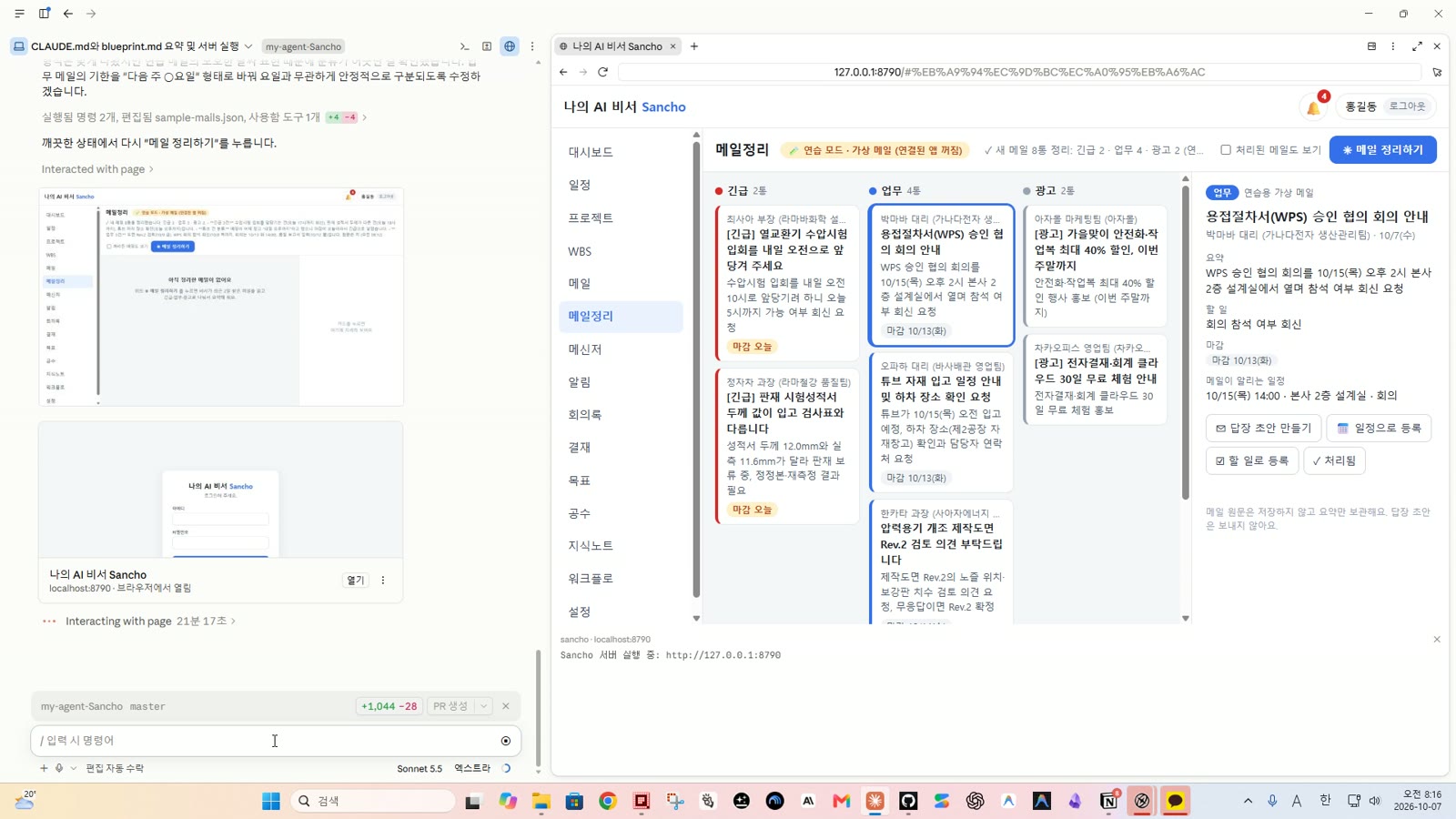Open the 지식노트 sidebar item
Screen dimensions: 1456x819
tap(621, 546)
